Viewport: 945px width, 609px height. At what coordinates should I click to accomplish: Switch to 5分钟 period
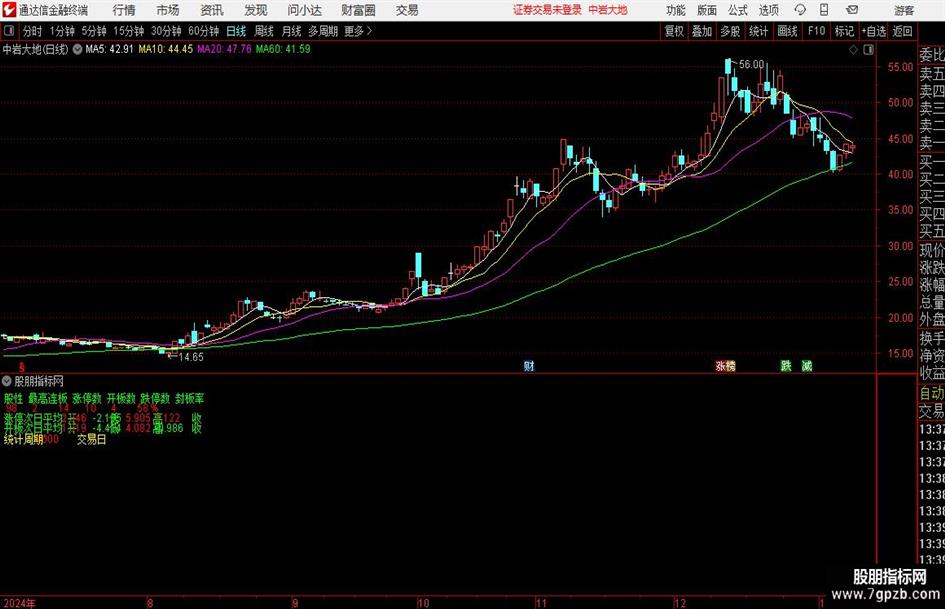94,31
